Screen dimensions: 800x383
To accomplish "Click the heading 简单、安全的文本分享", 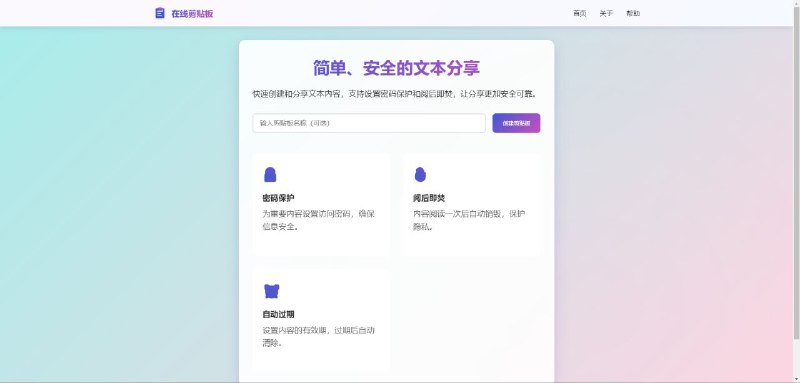I will (x=396, y=68).
